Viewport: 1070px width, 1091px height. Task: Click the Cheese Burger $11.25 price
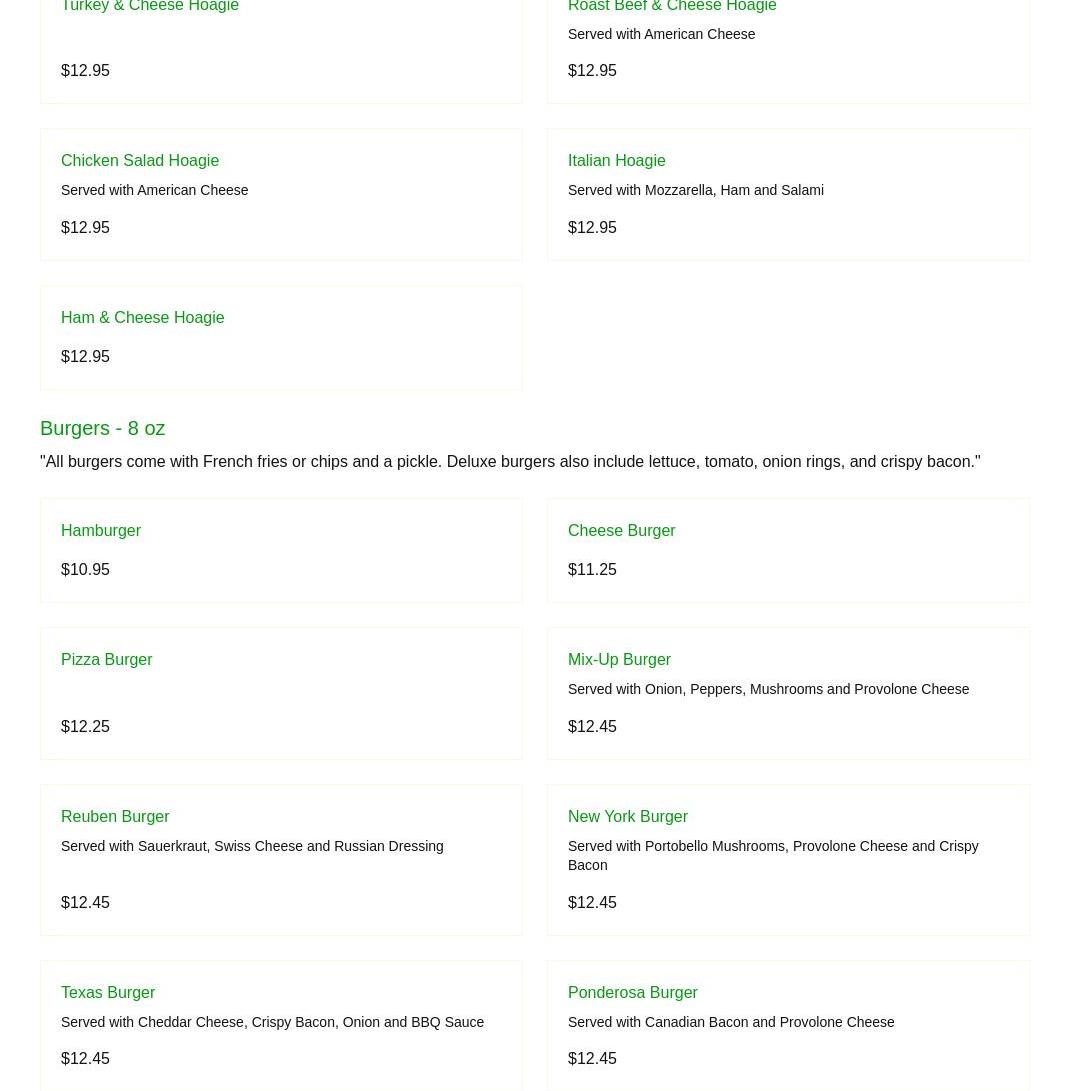(x=592, y=569)
